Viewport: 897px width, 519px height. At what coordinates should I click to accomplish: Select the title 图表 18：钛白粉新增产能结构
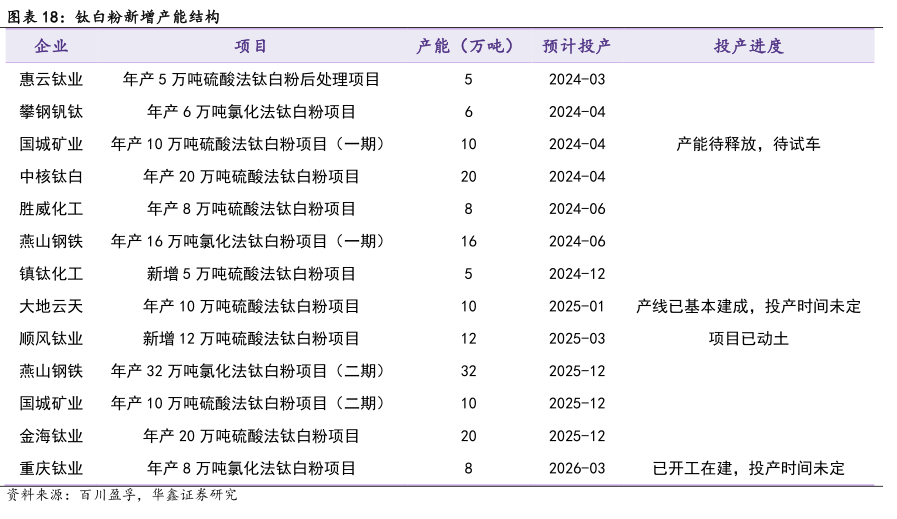point(113,17)
